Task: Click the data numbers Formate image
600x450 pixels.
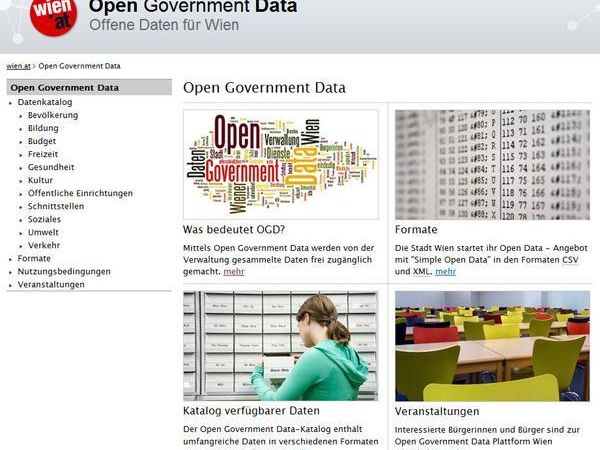Action: (492, 164)
